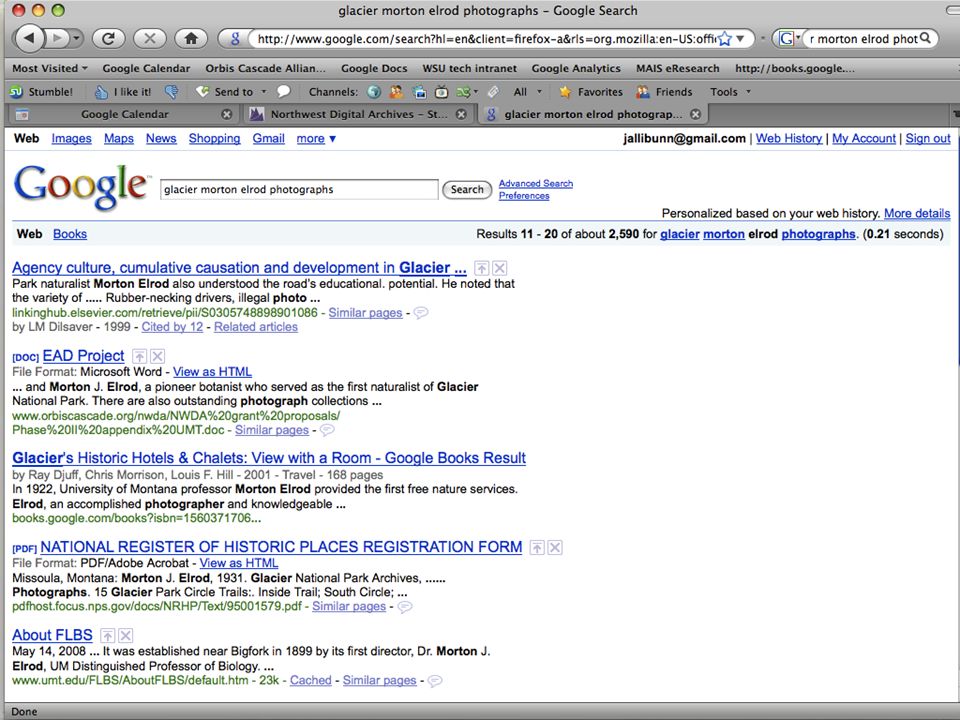Click the Sign out link

(x=928, y=138)
